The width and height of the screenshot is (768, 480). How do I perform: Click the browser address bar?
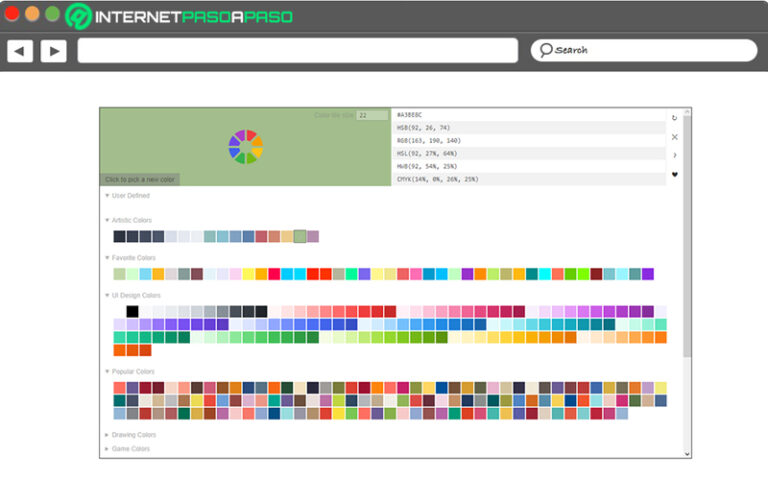pos(297,51)
